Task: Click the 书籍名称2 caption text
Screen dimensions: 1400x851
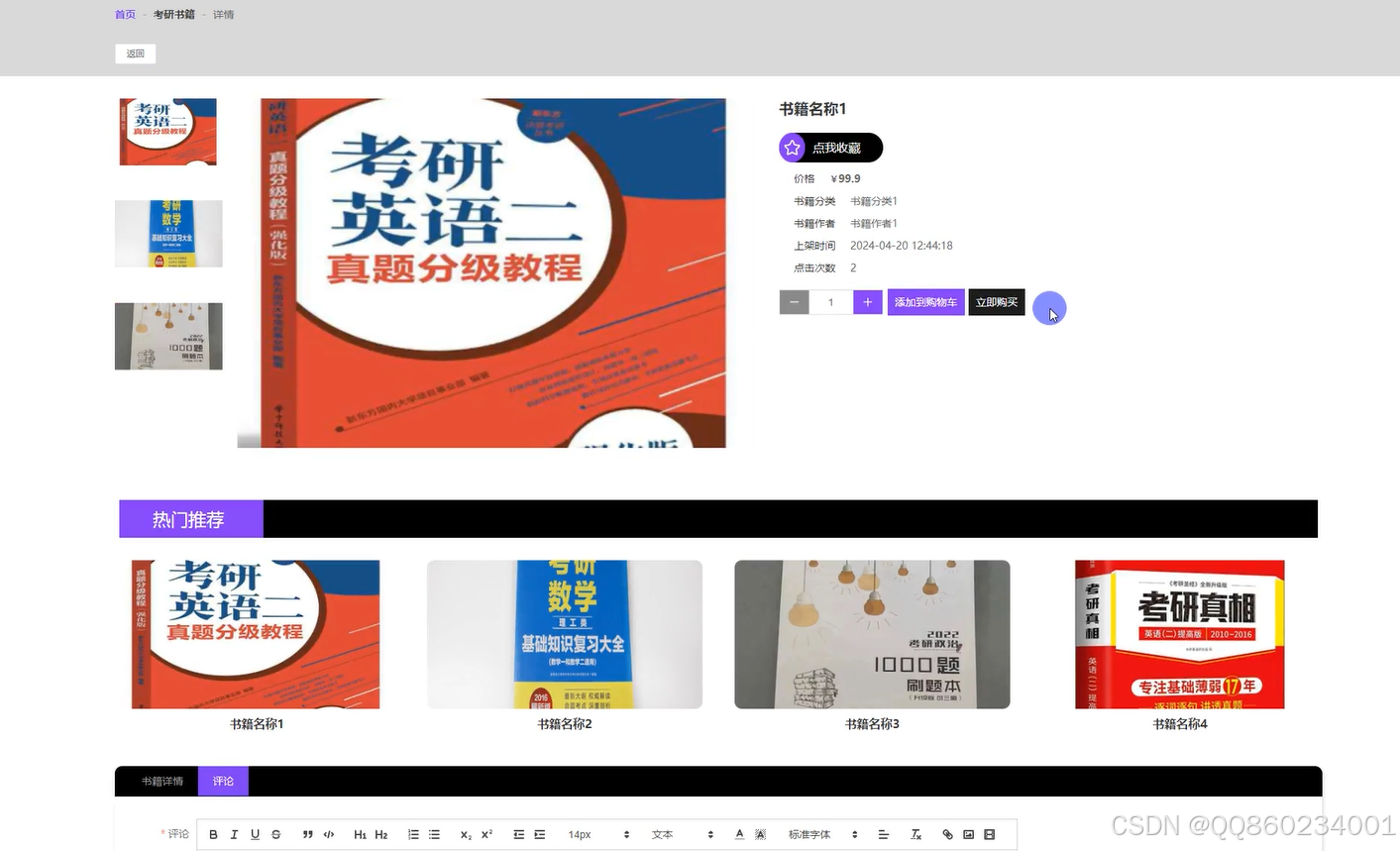Action: [565, 724]
